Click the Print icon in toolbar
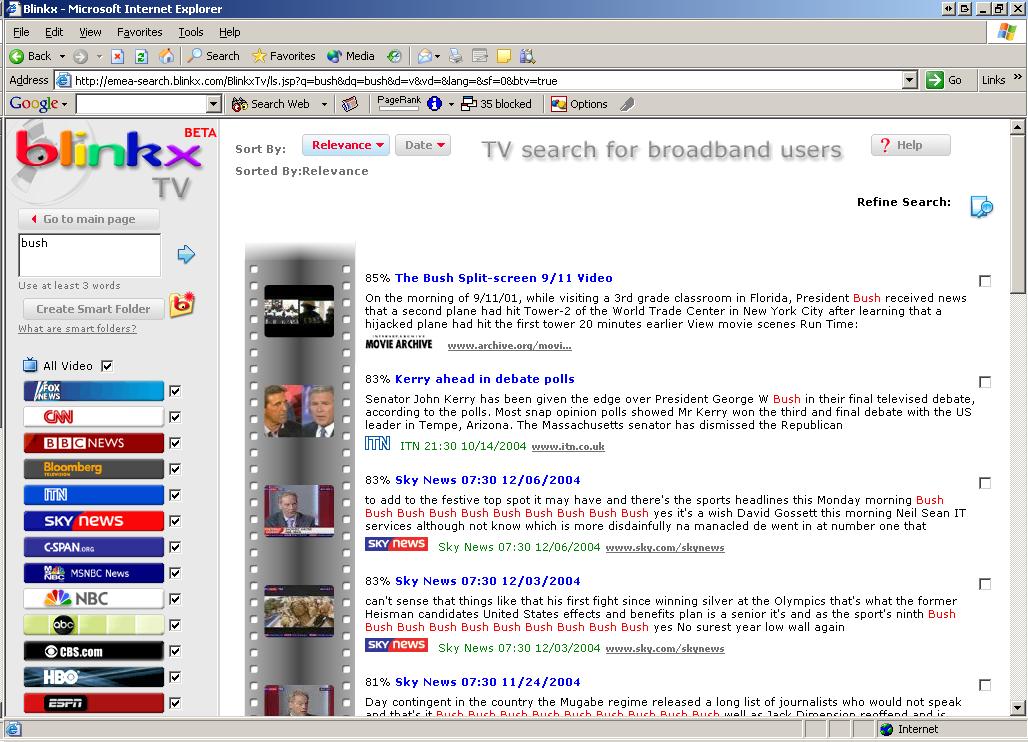Image resolution: width=1028 pixels, height=742 pixels. [x=456, y=56]
